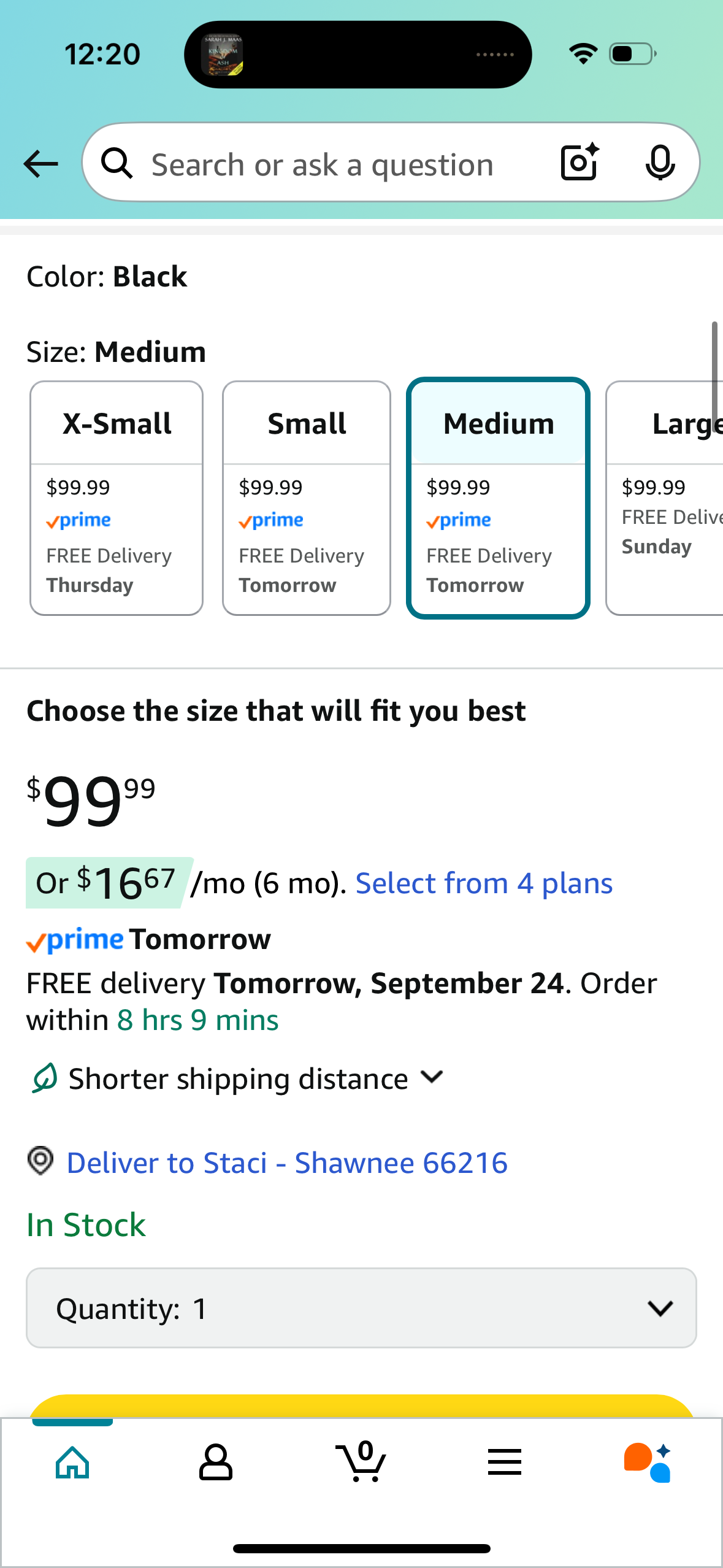The height and width of the screenshot is (1568, 723).
Task: Open the Quantity dropdown
Action: coord(361,1308)
